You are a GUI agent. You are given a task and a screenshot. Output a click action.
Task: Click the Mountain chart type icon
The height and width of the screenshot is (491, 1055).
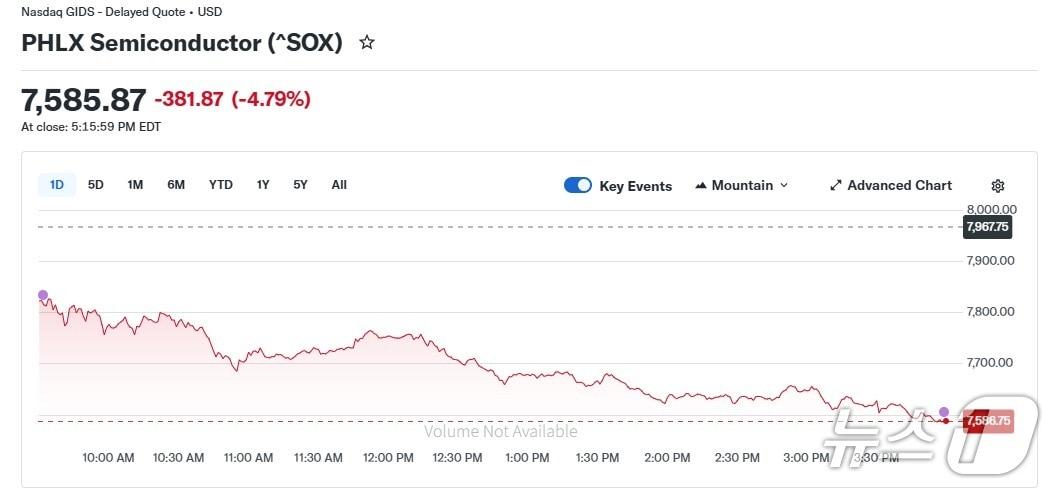pos(702,186)
